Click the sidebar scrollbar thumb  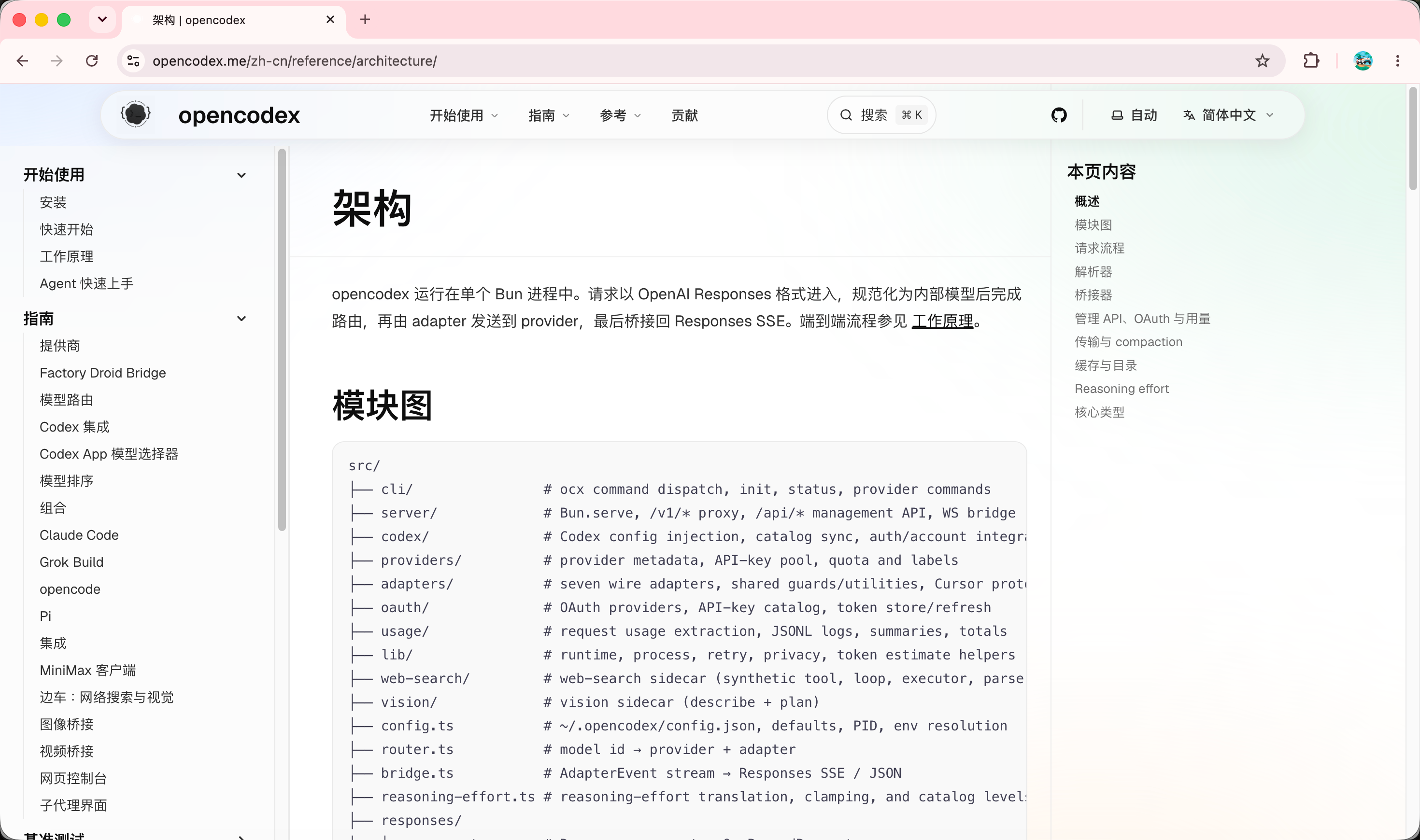point(282,340)
